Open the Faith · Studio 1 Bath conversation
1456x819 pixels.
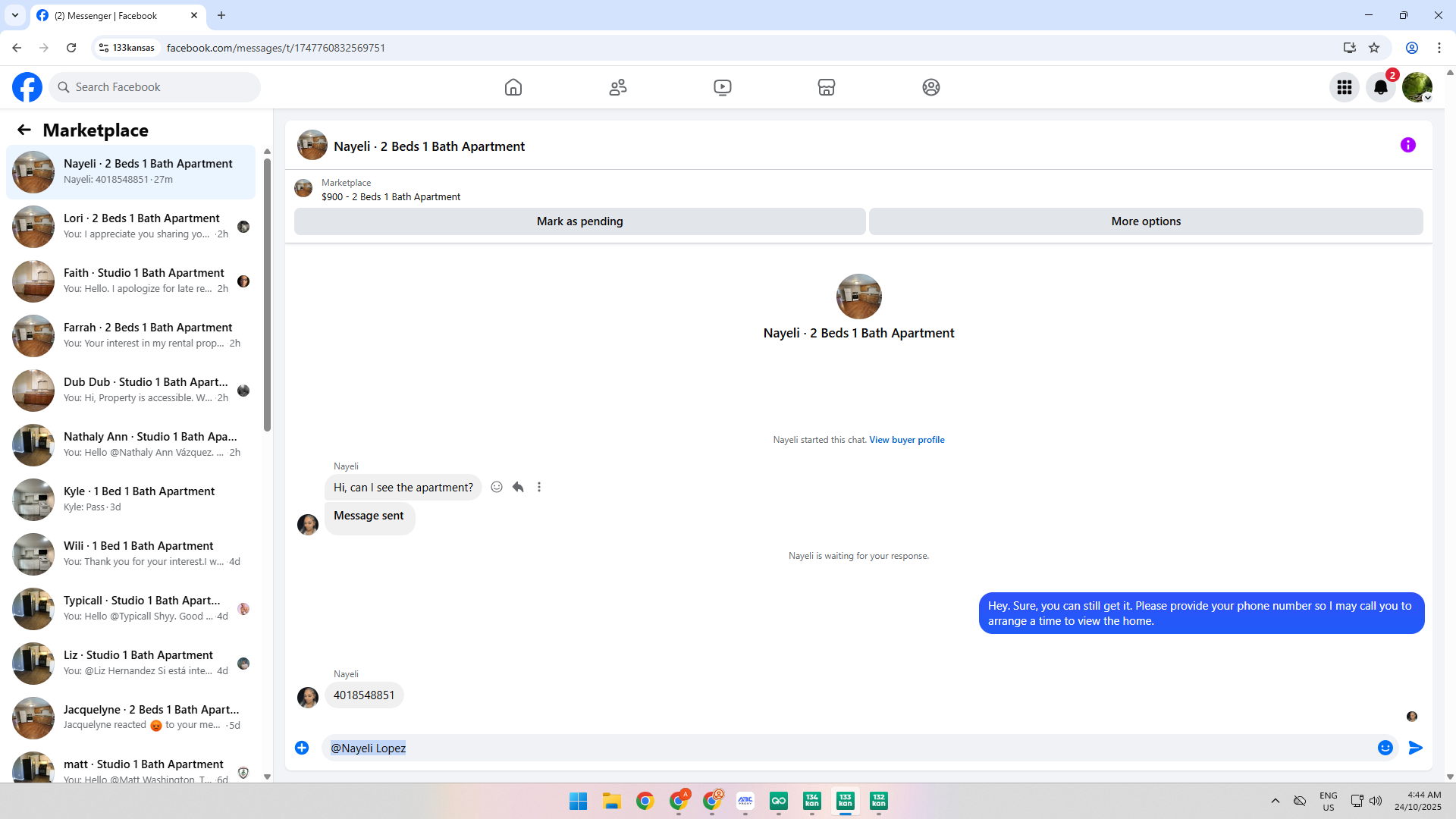point(131,281)
